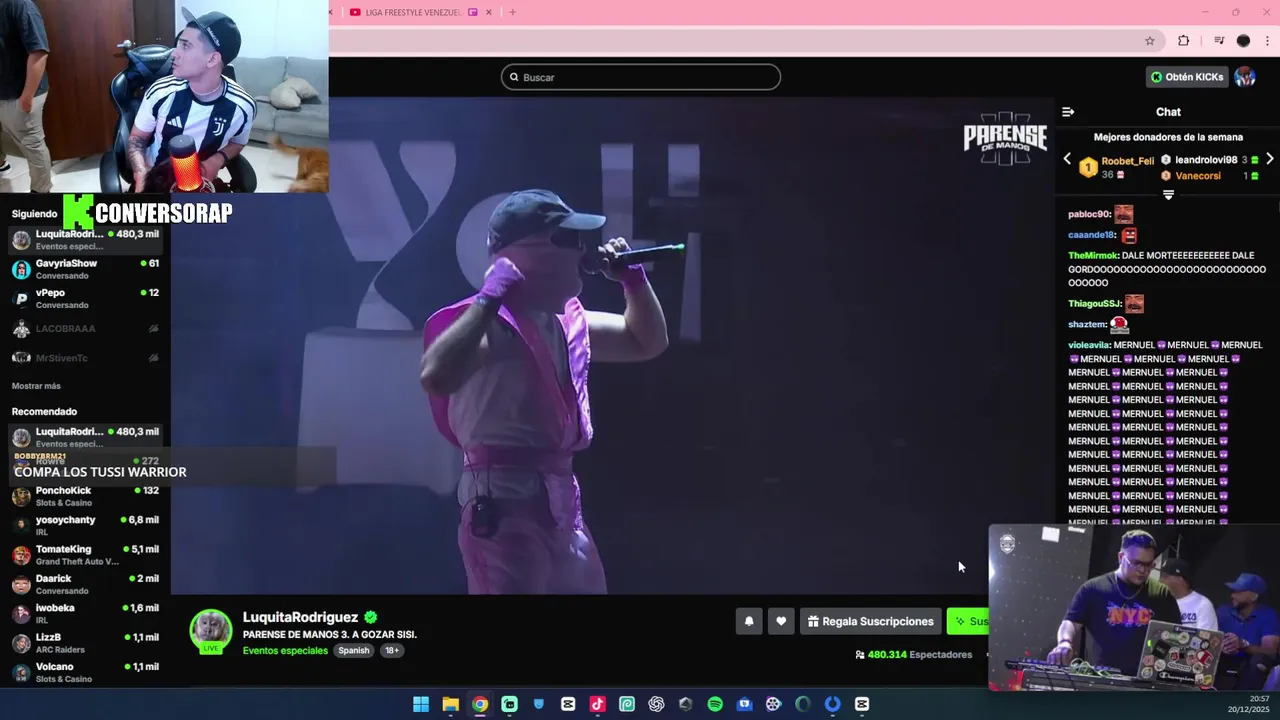Open PonchoKick recommended channel
Viewport: 1280px width, 720px height.
pyautogui.click(x=85, y=496)
